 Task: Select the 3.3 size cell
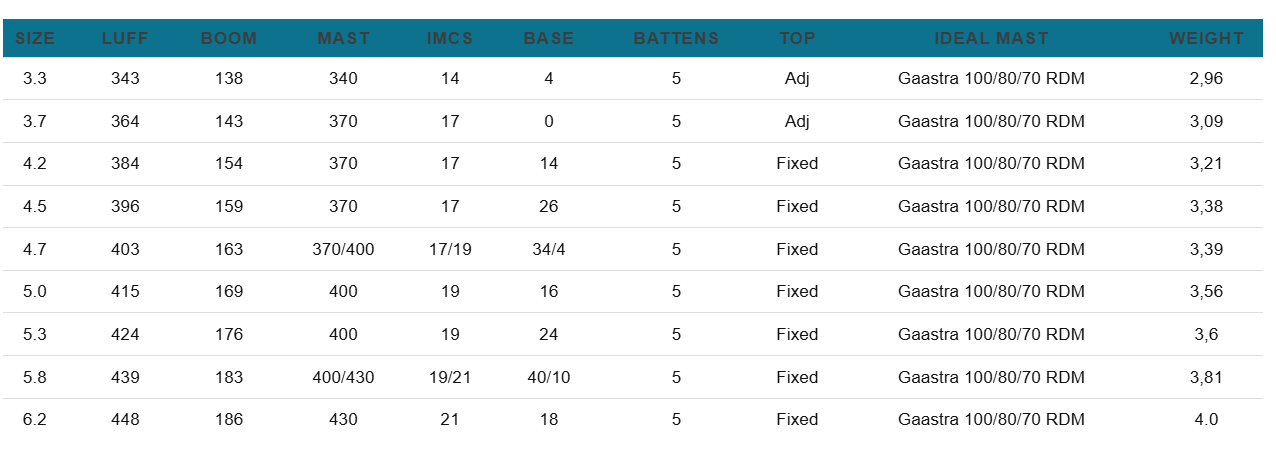coord(35,78)
